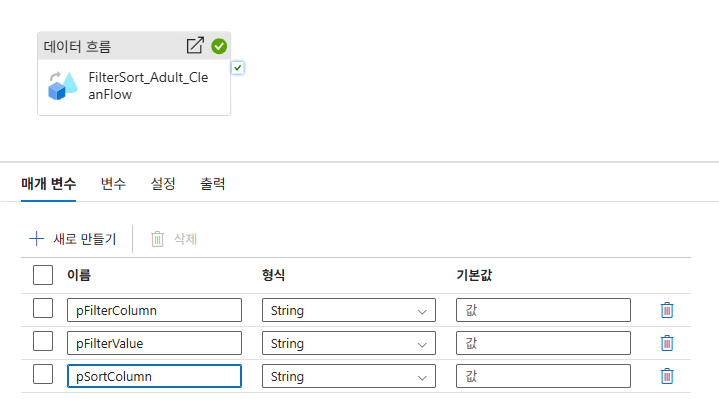This screenshot has width=719, height=419.
Task: Open data flow in new window icon
Action: click(195, 45)
